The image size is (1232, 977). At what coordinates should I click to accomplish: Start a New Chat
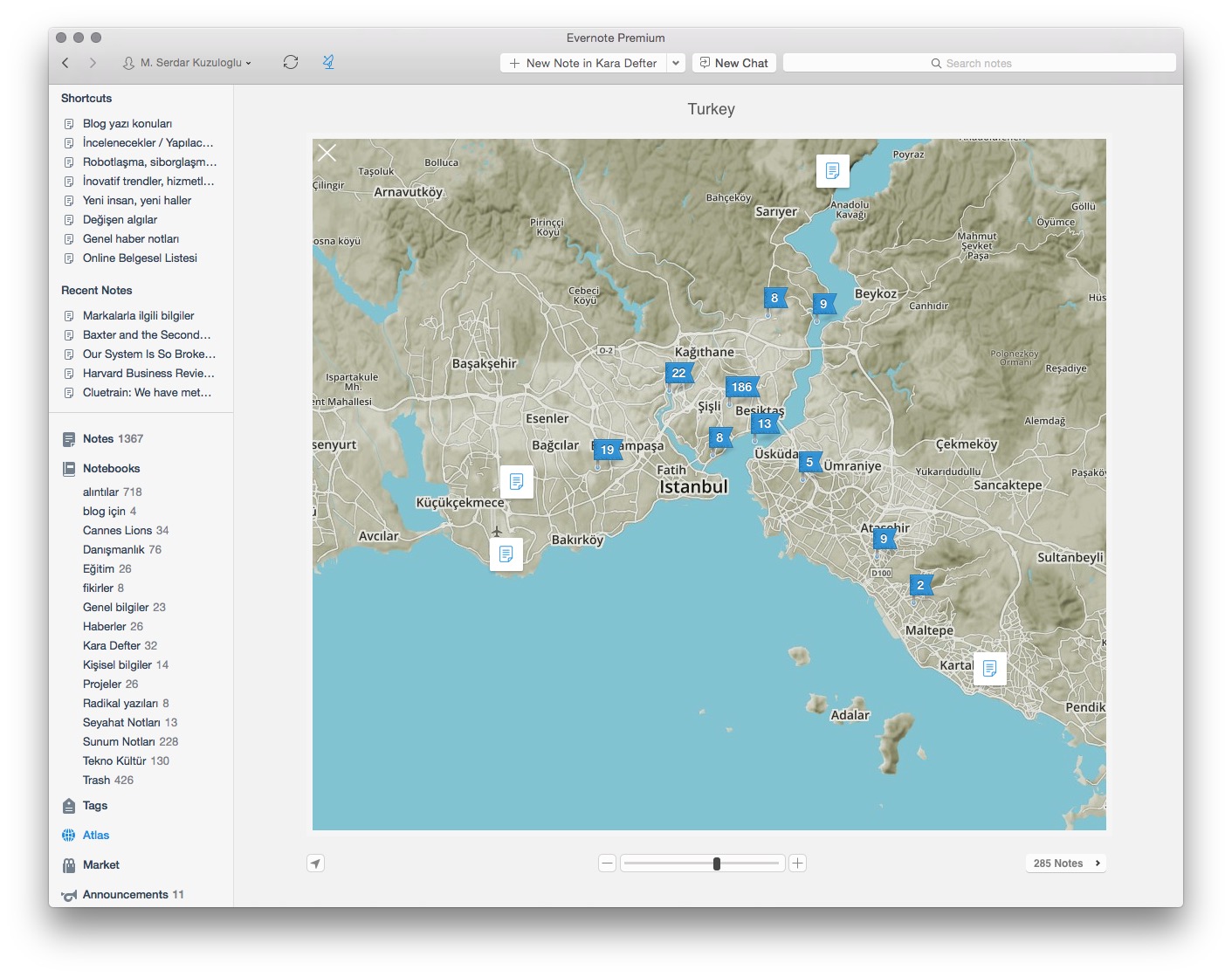coord(734,63)
